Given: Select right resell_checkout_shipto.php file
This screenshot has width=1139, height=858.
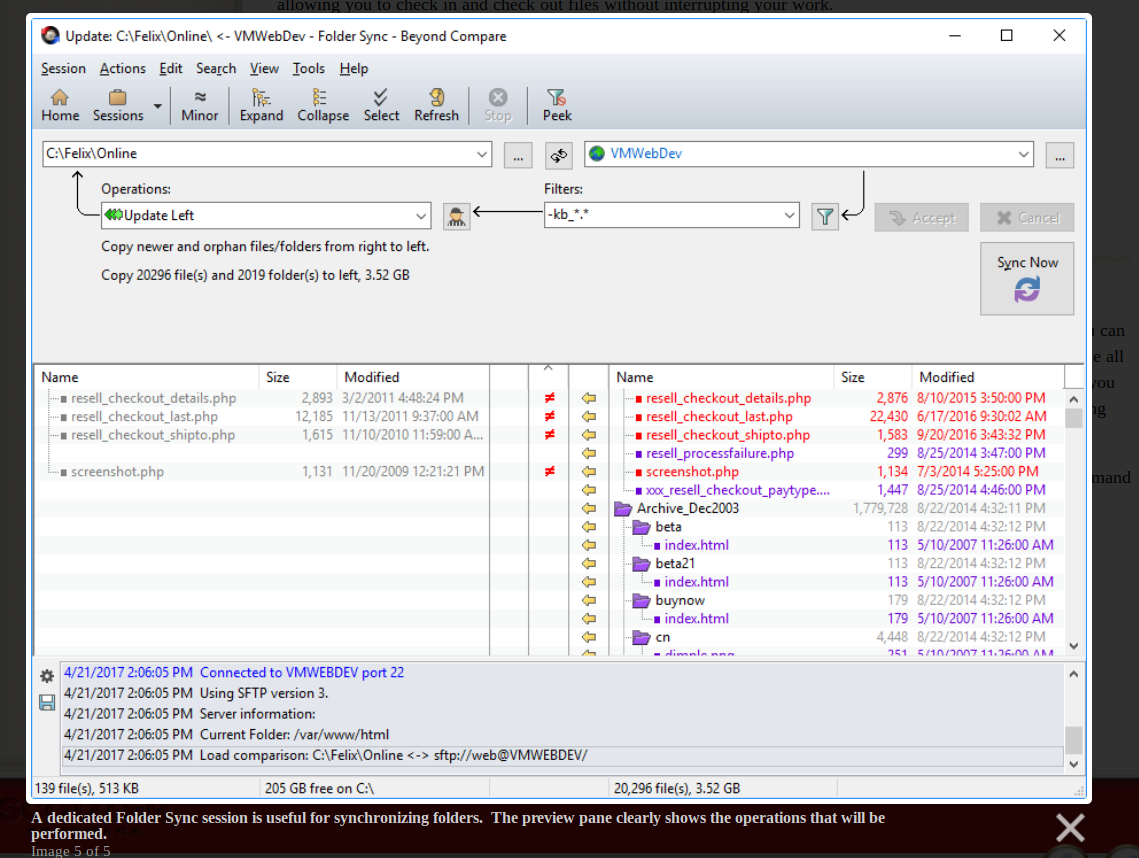Looking at the screenshot, I should pos(728,435).
